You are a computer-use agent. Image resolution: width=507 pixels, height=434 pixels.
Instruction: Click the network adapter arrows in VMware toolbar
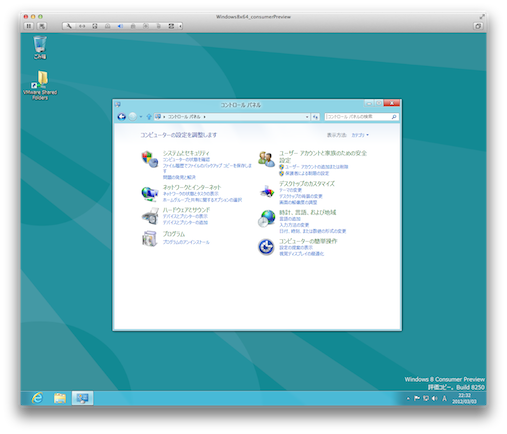(82, 26)
